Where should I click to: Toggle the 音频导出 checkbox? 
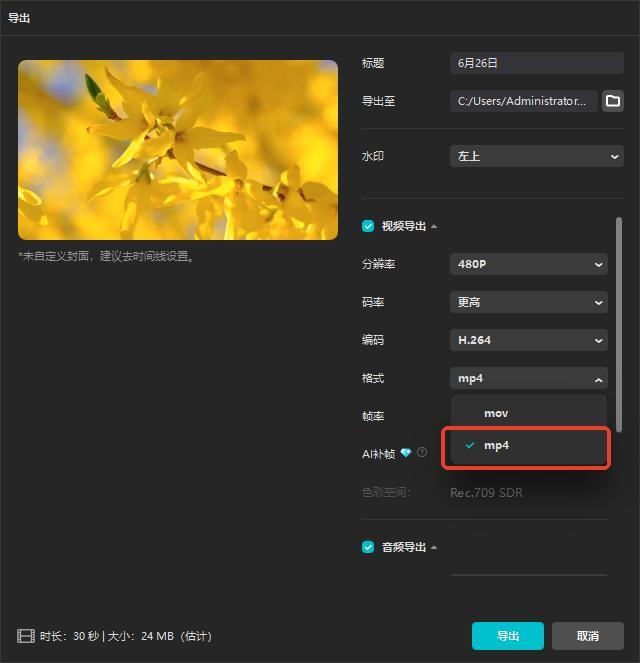[368, 547]
